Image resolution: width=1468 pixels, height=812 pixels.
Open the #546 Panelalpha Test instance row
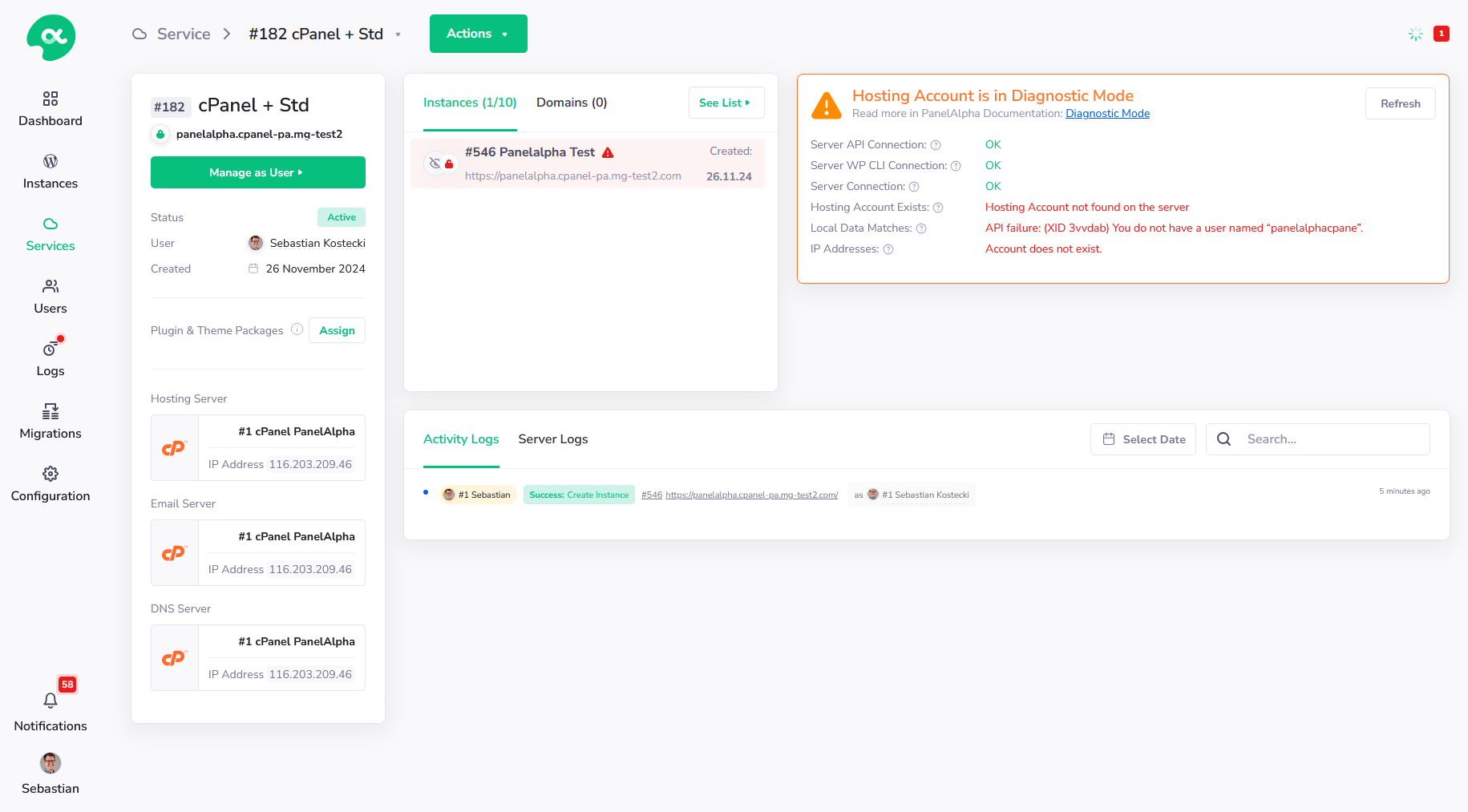click(x=588, y=164)
